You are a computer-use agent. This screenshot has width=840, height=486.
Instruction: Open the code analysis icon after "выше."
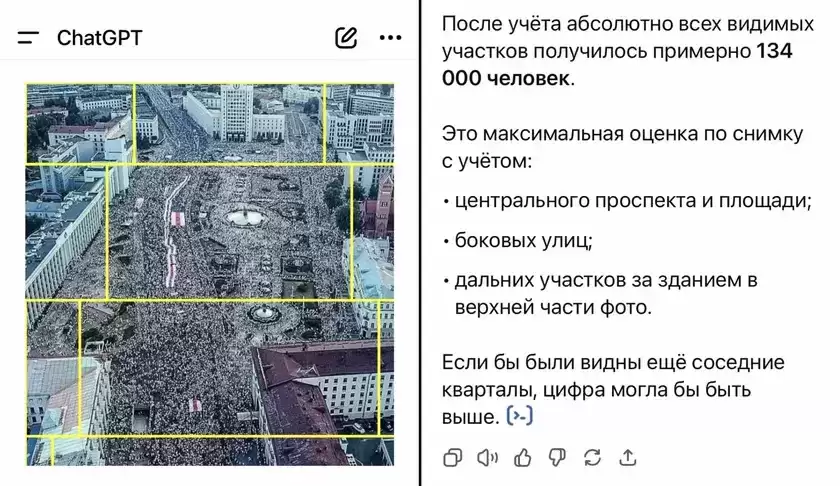click(520, 415)
